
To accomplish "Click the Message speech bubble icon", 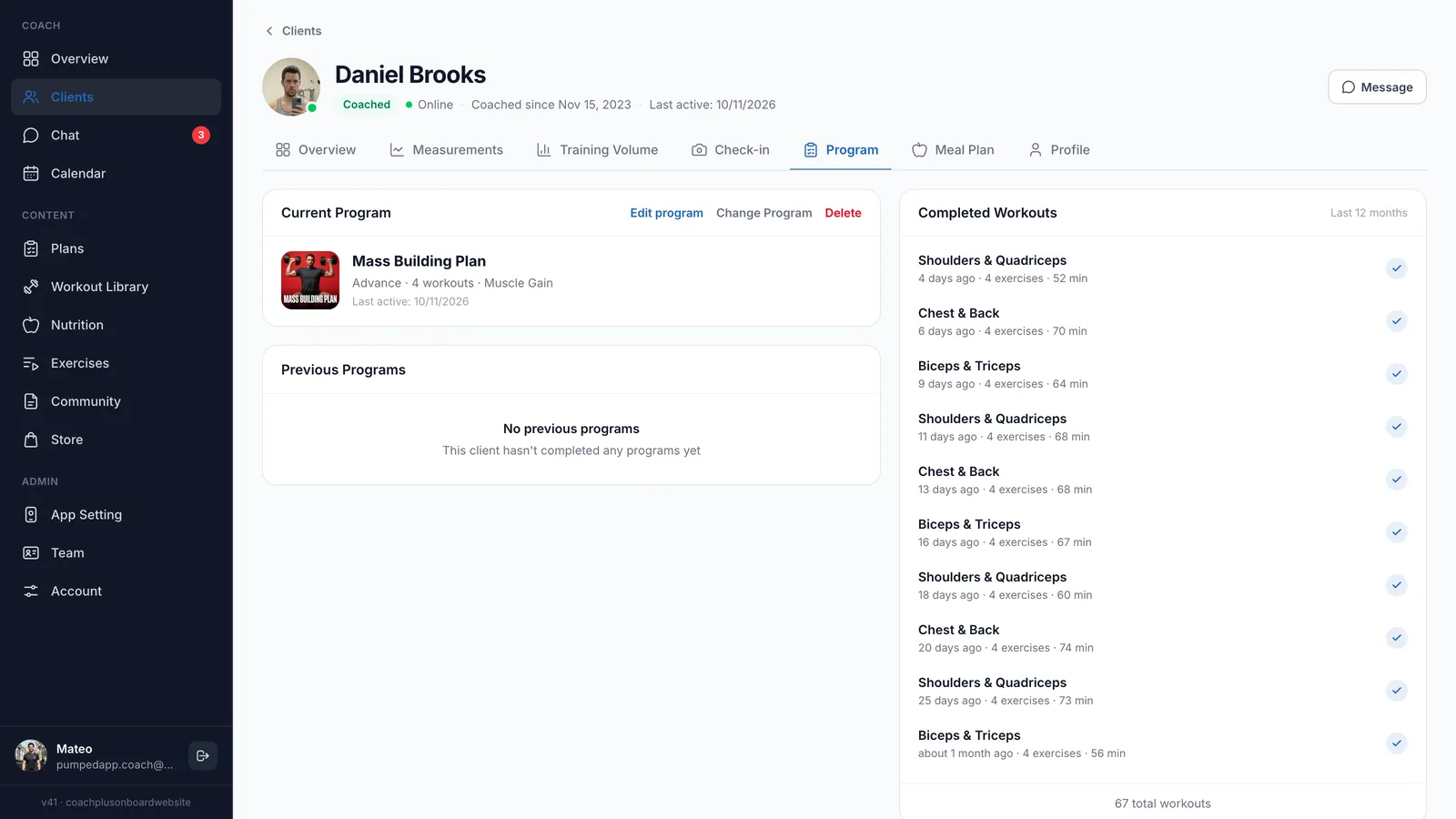I will [x=1349, y=87].
